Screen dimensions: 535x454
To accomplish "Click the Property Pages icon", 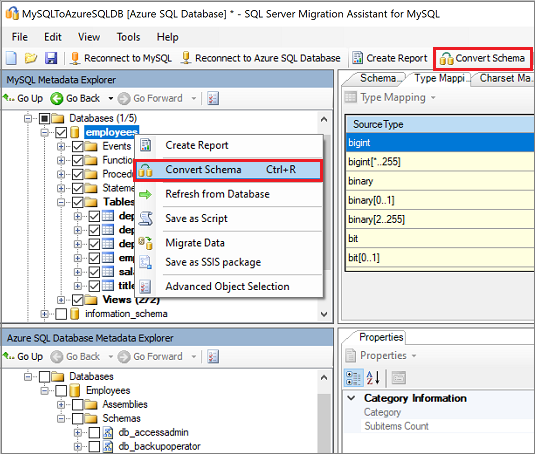I will click(399, 378).
